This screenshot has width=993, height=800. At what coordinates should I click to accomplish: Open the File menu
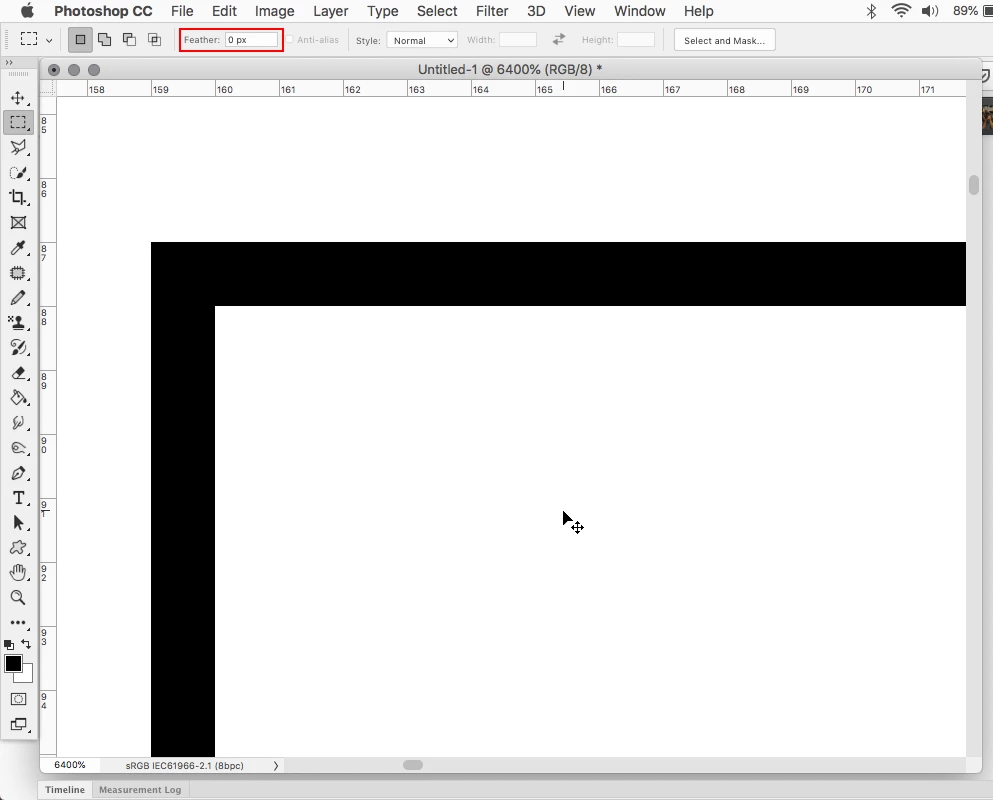[x=182, y=11]
